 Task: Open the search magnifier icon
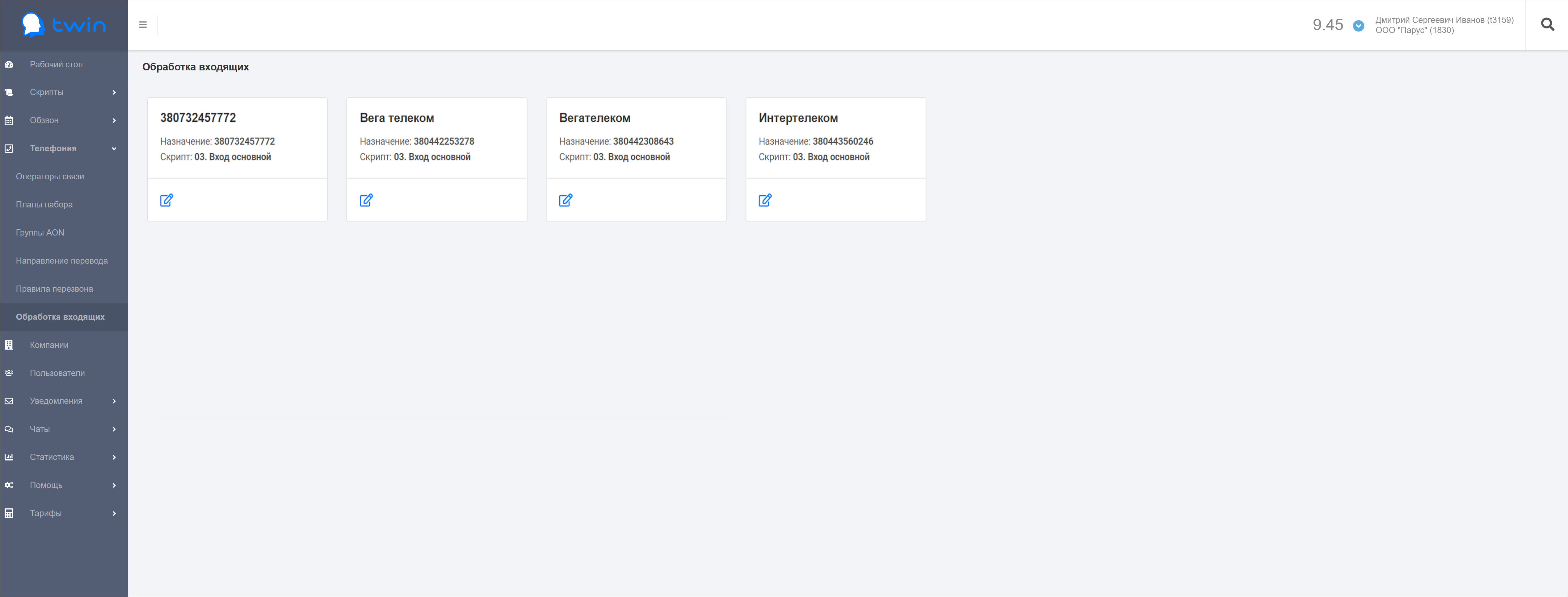tap(1547, 24)
